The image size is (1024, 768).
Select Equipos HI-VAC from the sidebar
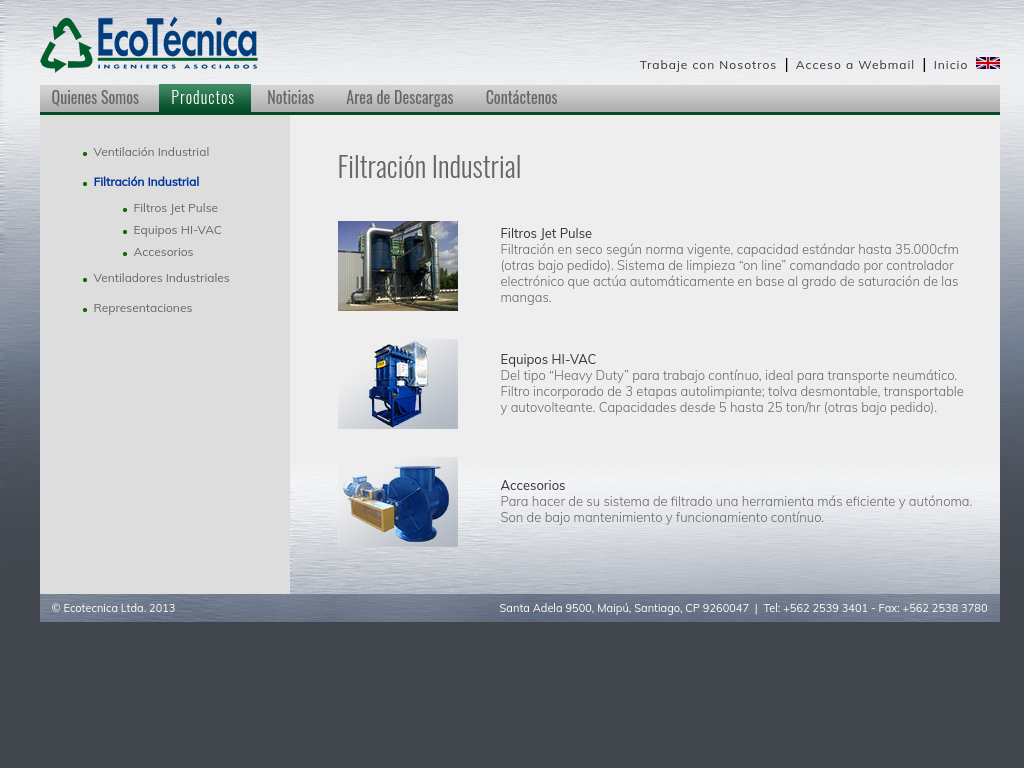[x=178, y=230]
